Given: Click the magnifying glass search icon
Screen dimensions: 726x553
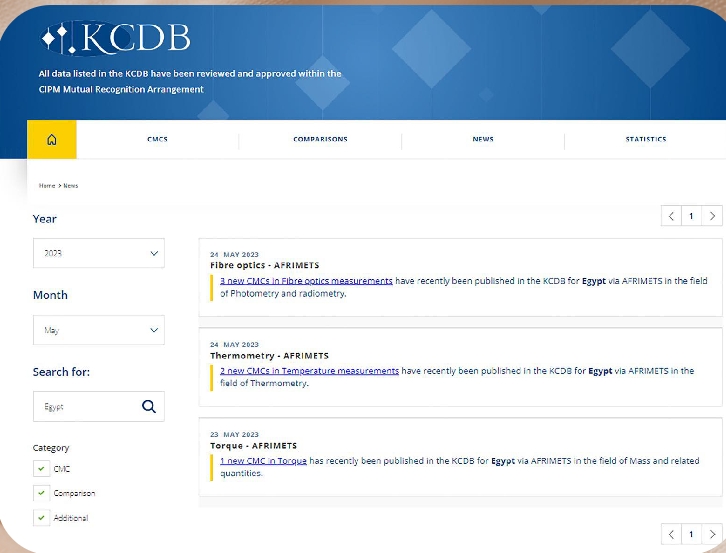Looking at the screenshot, I should [149, 407].
